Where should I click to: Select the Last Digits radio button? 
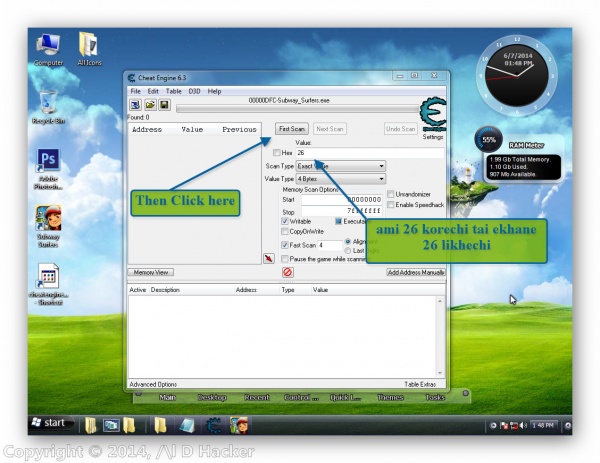pyautogui.click(x=348, y=250)
